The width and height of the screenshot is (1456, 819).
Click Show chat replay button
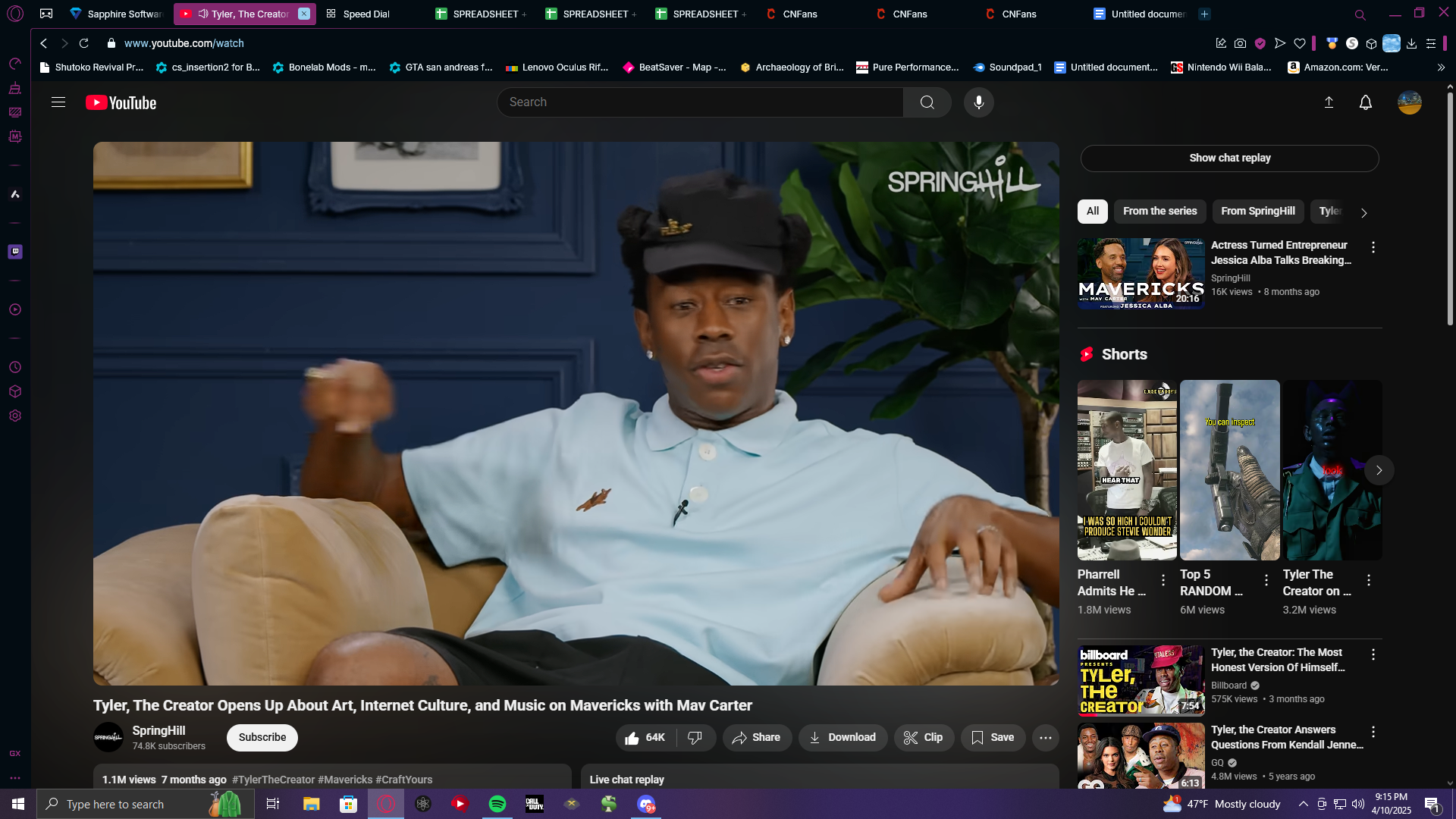tap(1229, 158)
